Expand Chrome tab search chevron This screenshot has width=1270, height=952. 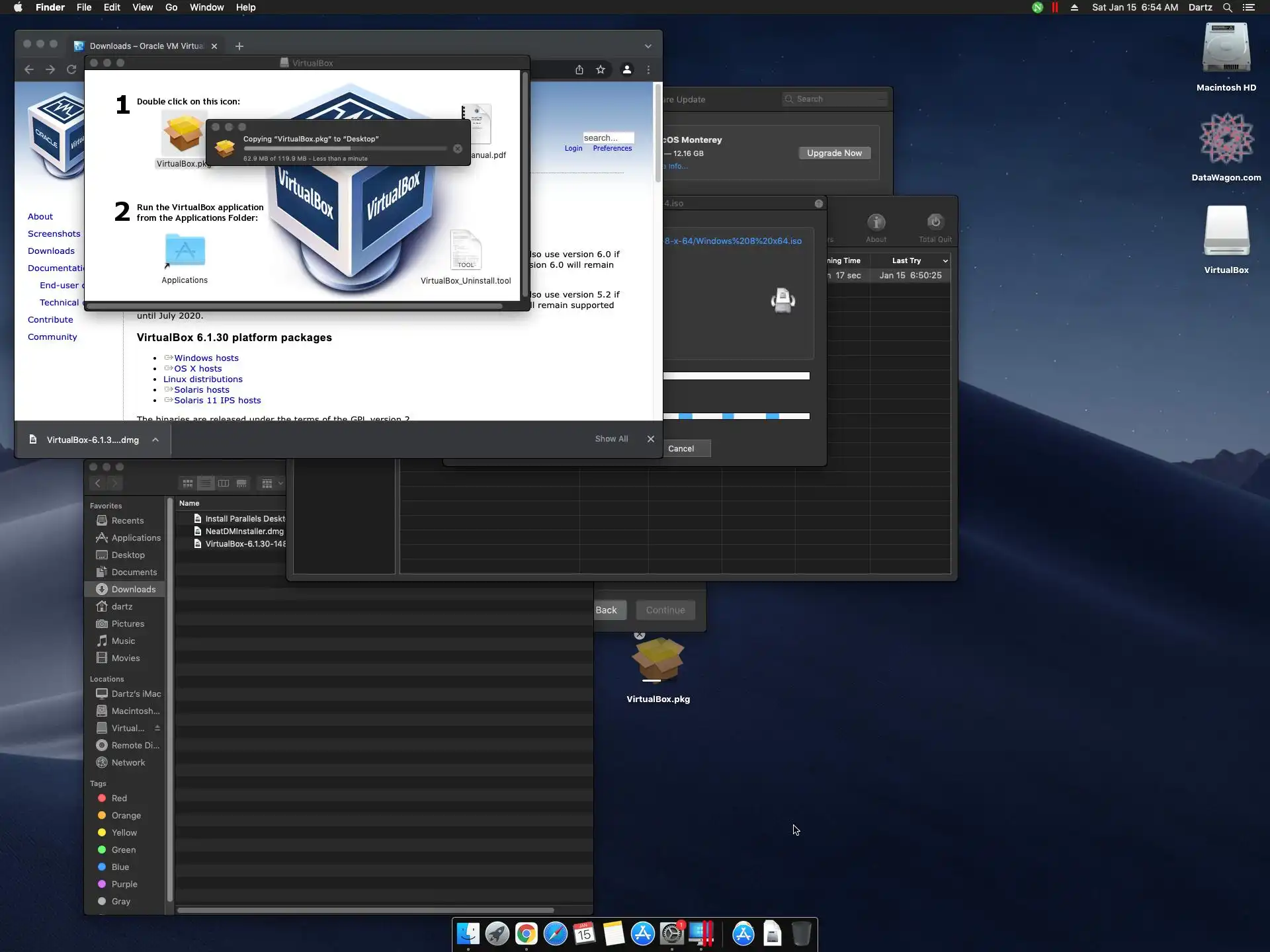(648, 46)
